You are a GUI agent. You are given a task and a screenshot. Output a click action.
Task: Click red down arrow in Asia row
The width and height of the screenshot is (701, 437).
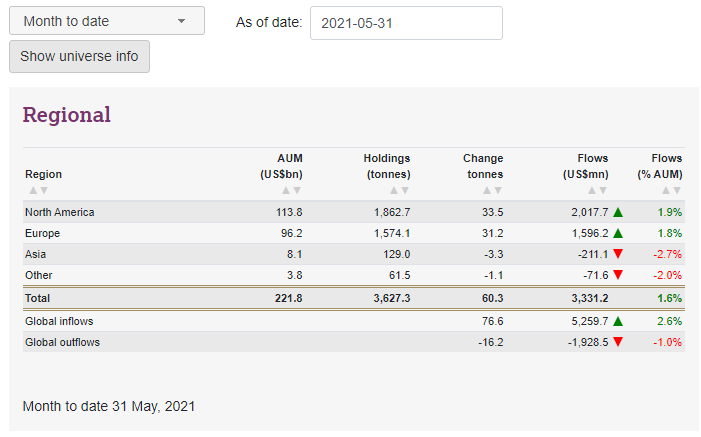pos(618,254)
